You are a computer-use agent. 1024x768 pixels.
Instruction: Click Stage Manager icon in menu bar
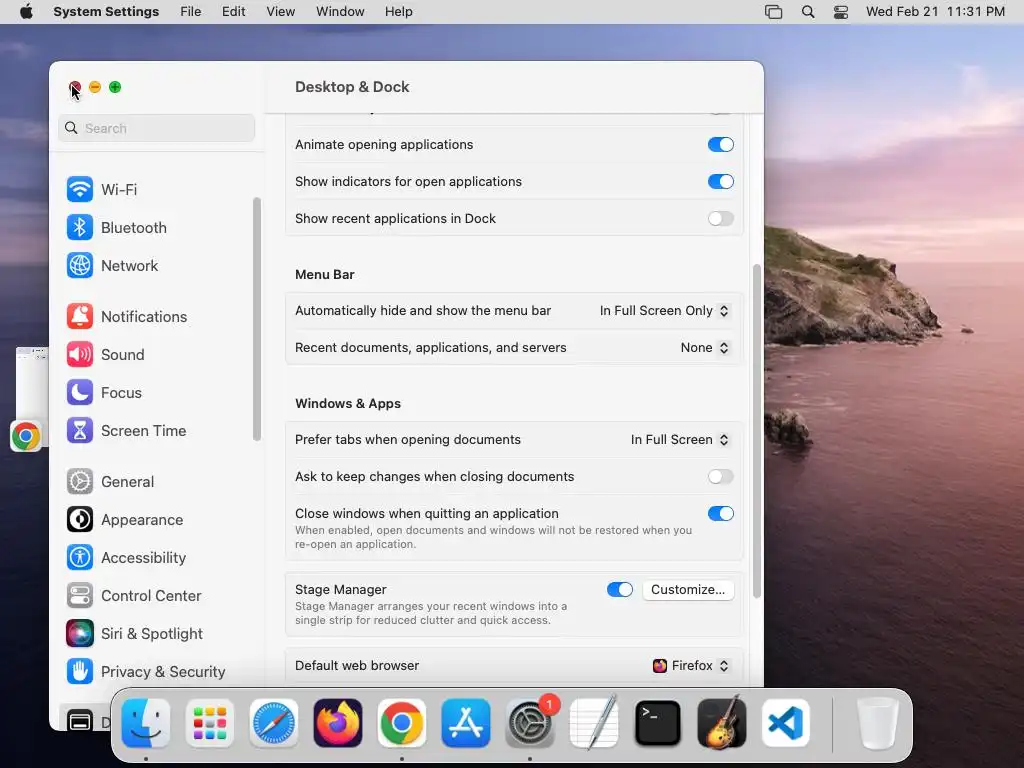[x=773, y=12]
